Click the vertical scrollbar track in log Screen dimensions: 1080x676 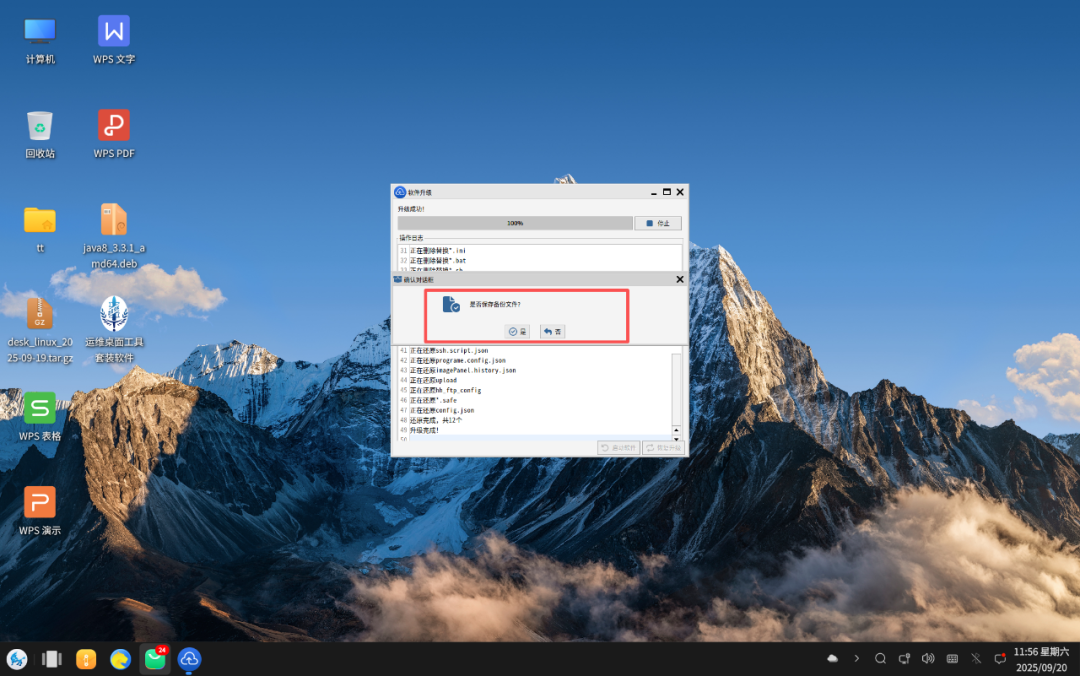(x=676, y=389)
